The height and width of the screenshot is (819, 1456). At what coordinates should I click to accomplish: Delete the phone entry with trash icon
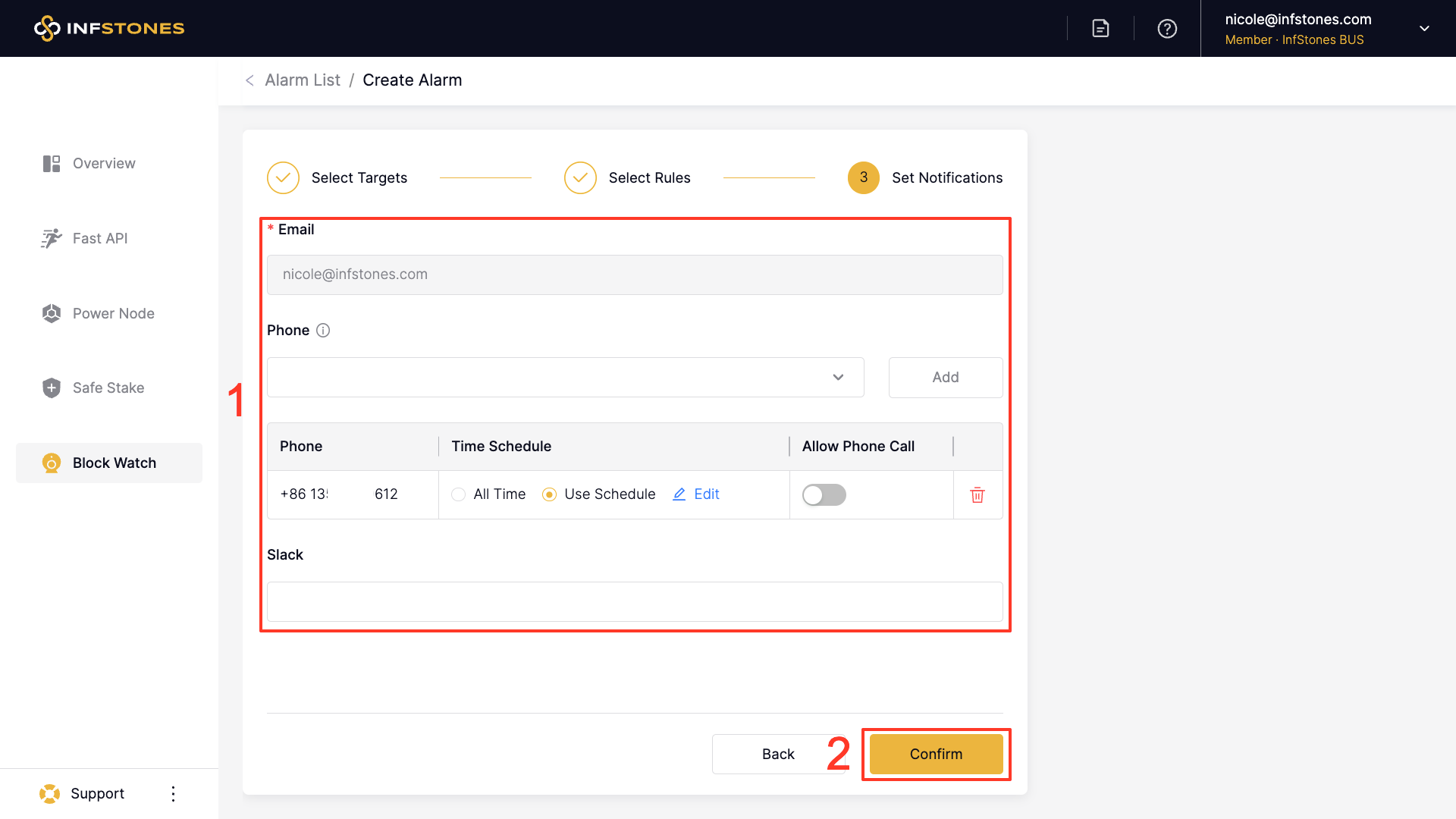pyautogui.click(x=977, y=495)
